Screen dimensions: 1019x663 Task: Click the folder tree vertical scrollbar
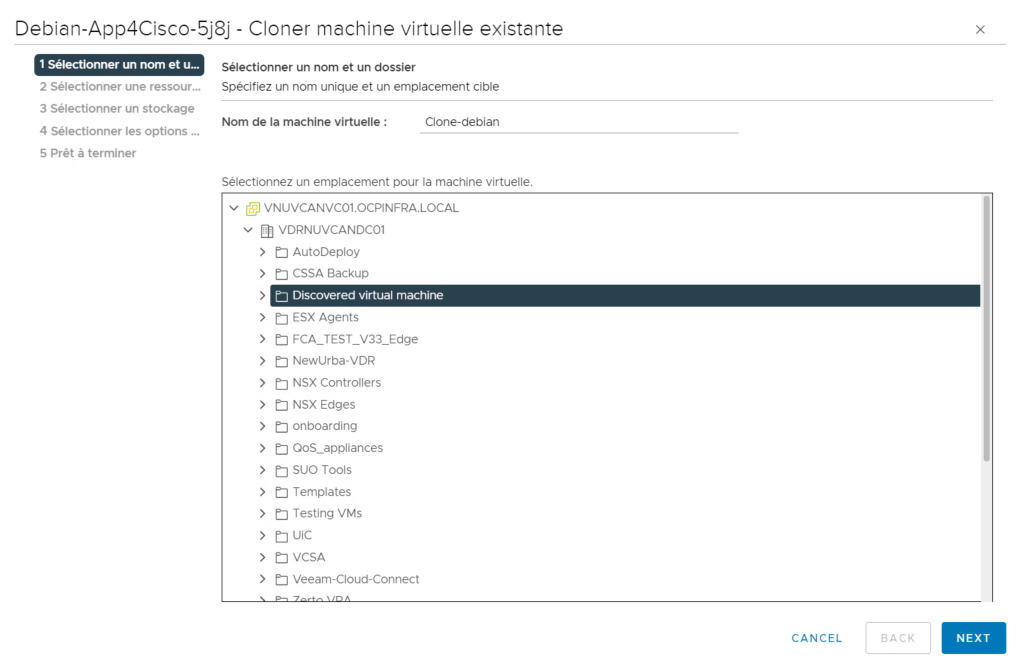point(987,329)
